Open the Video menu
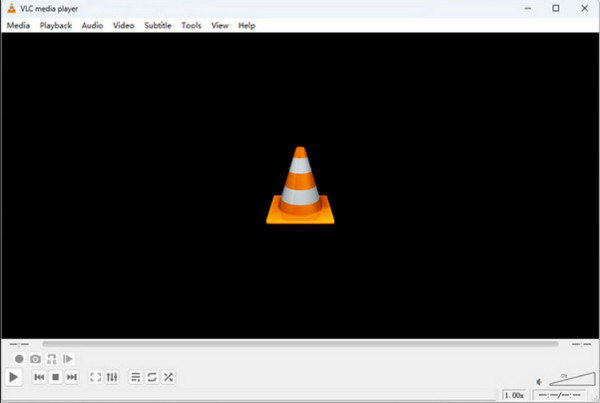The image size is (600, 403). tap(124, 26)
